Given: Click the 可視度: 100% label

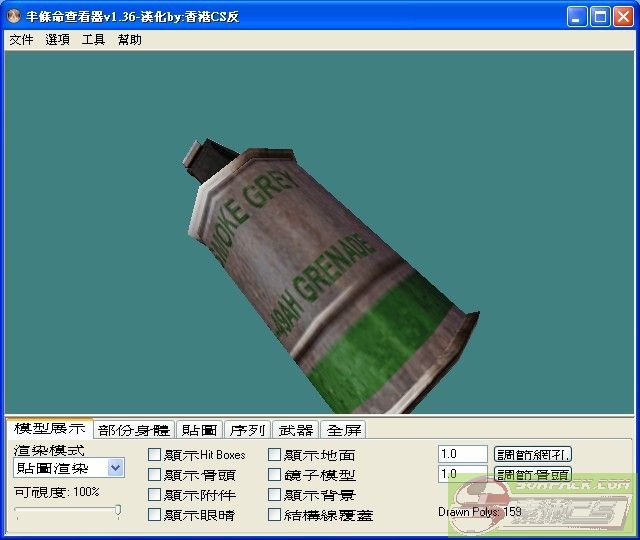Looking at the screenshot, I should pos(57,492).
